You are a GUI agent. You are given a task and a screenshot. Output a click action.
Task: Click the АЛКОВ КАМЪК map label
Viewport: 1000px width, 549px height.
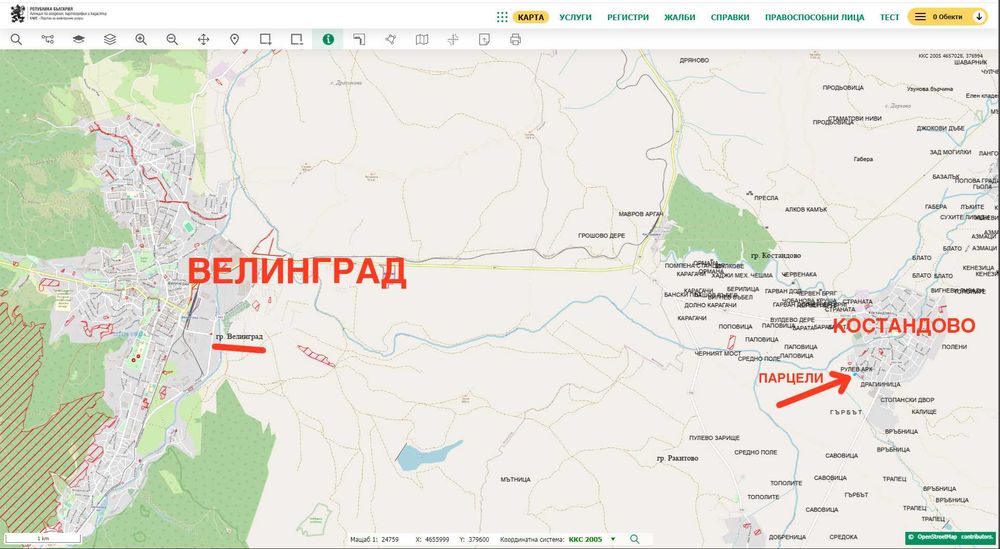(805, 210)
